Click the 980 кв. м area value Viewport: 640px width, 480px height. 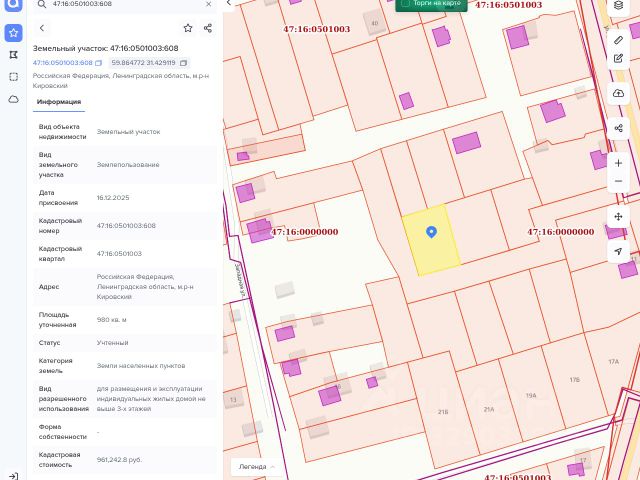coord(111,320)
